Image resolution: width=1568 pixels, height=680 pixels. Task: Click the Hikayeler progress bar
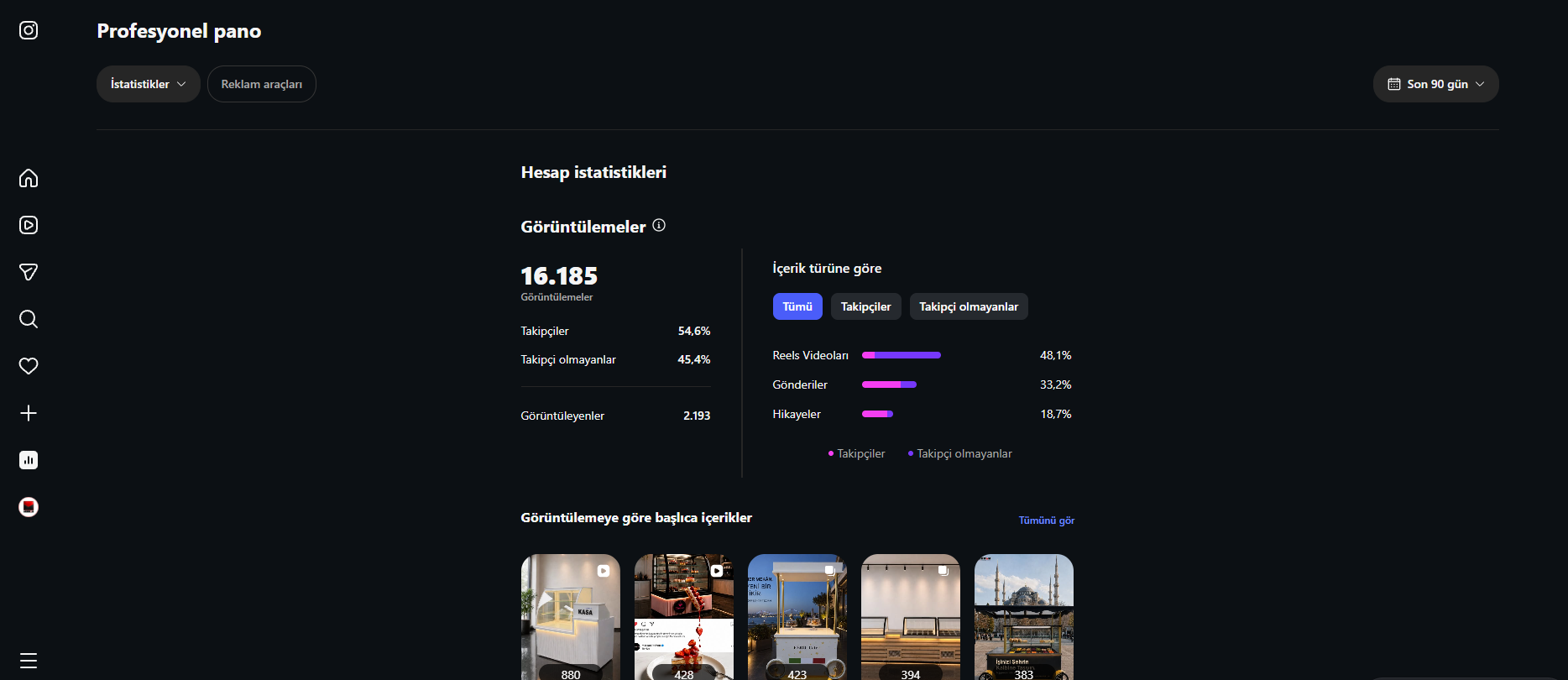click(x=877, y=414)
